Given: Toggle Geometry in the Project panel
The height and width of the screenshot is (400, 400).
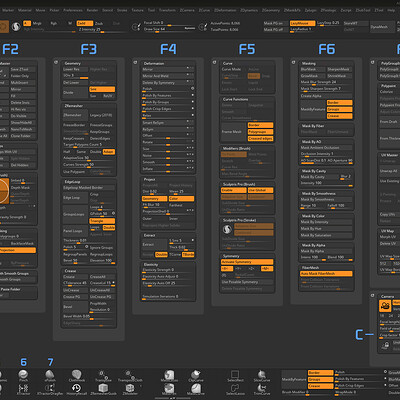Looking at the screenshot, I should click(x=155, y=199).
